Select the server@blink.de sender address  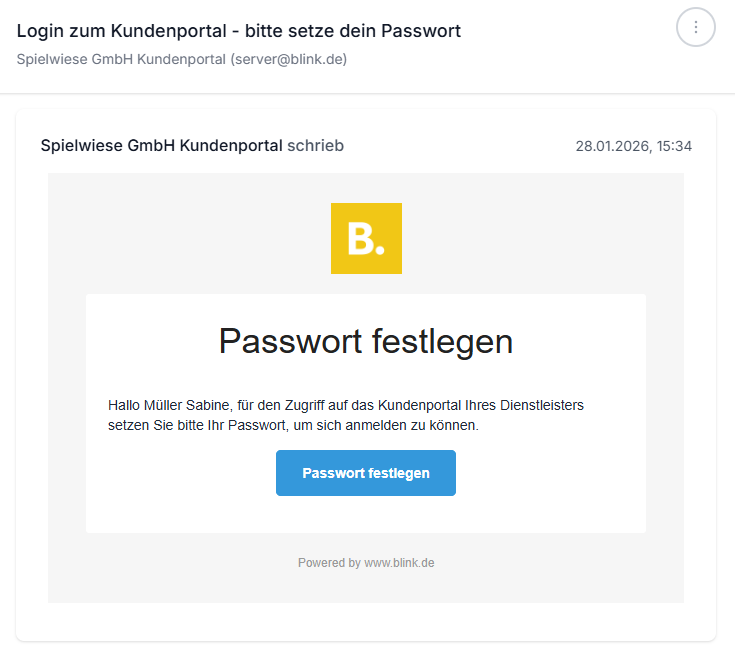[289, 59]
